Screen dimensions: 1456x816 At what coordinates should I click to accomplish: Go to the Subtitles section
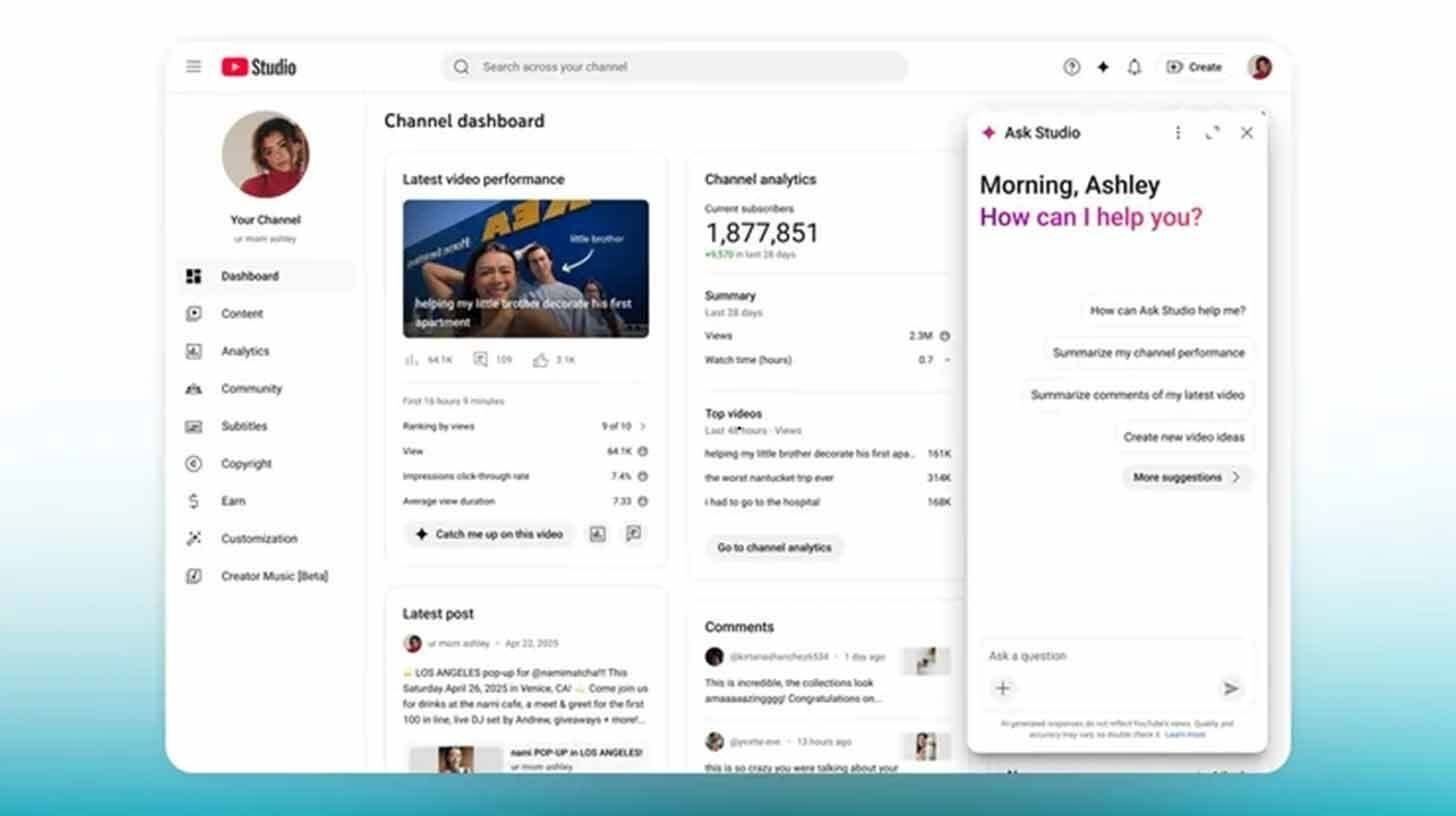243,426
